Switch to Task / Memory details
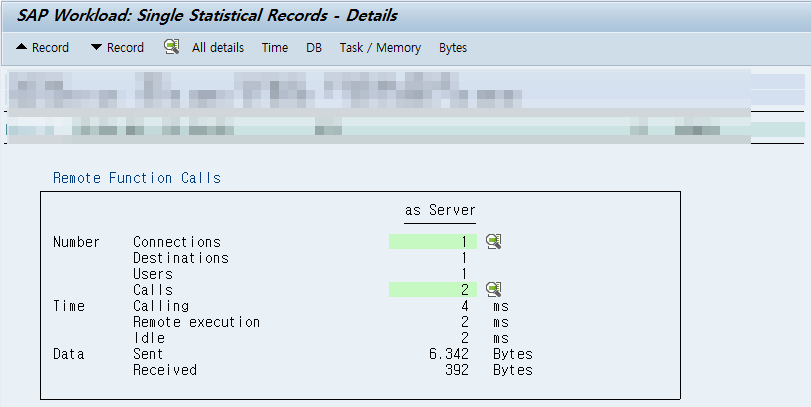This screenshot has width=811, height=407. pyautogui.click(x=380, y=47)
